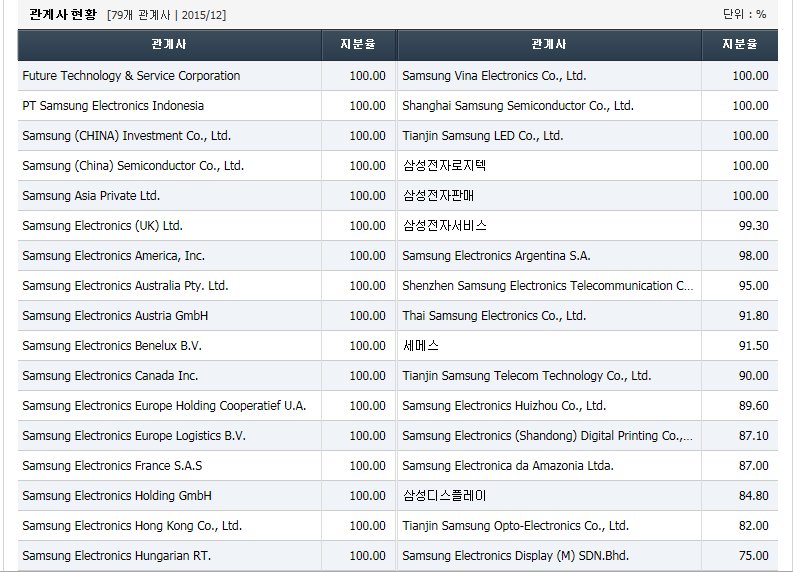This screenshot has width=793, height=572.
Task: Click the 99.30 ownership value
Action: click(x=754, y=226)
